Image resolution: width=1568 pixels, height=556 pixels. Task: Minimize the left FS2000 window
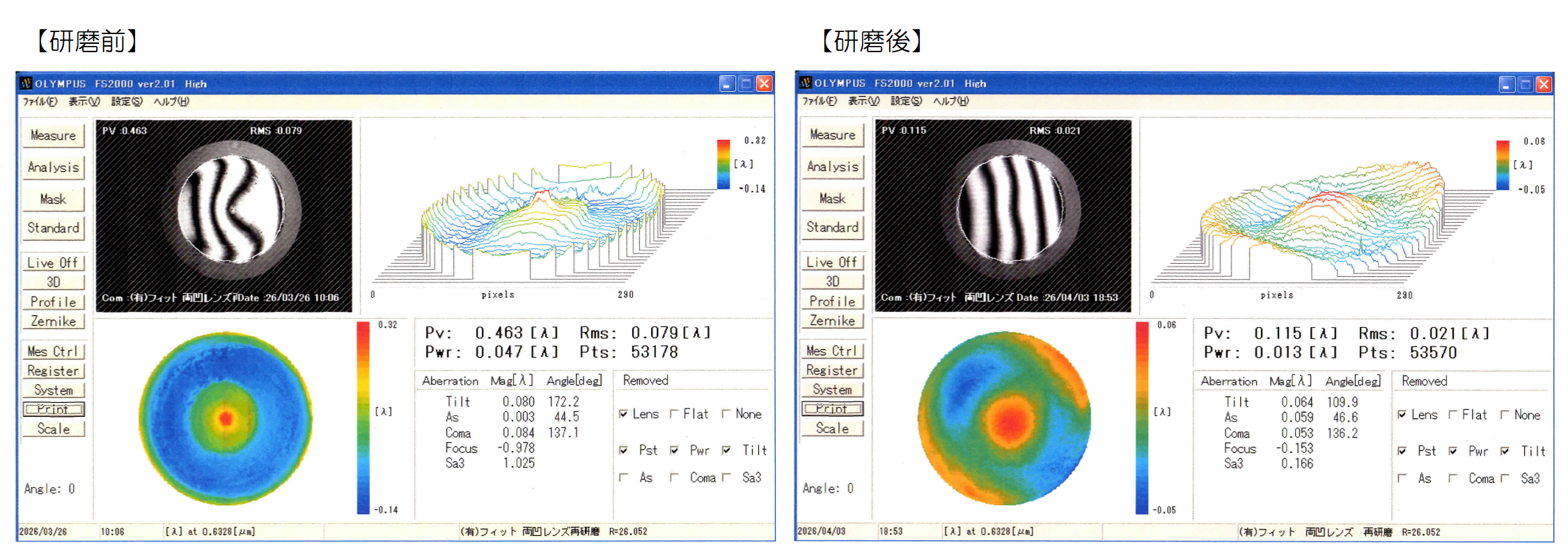[x=727, y=84]
